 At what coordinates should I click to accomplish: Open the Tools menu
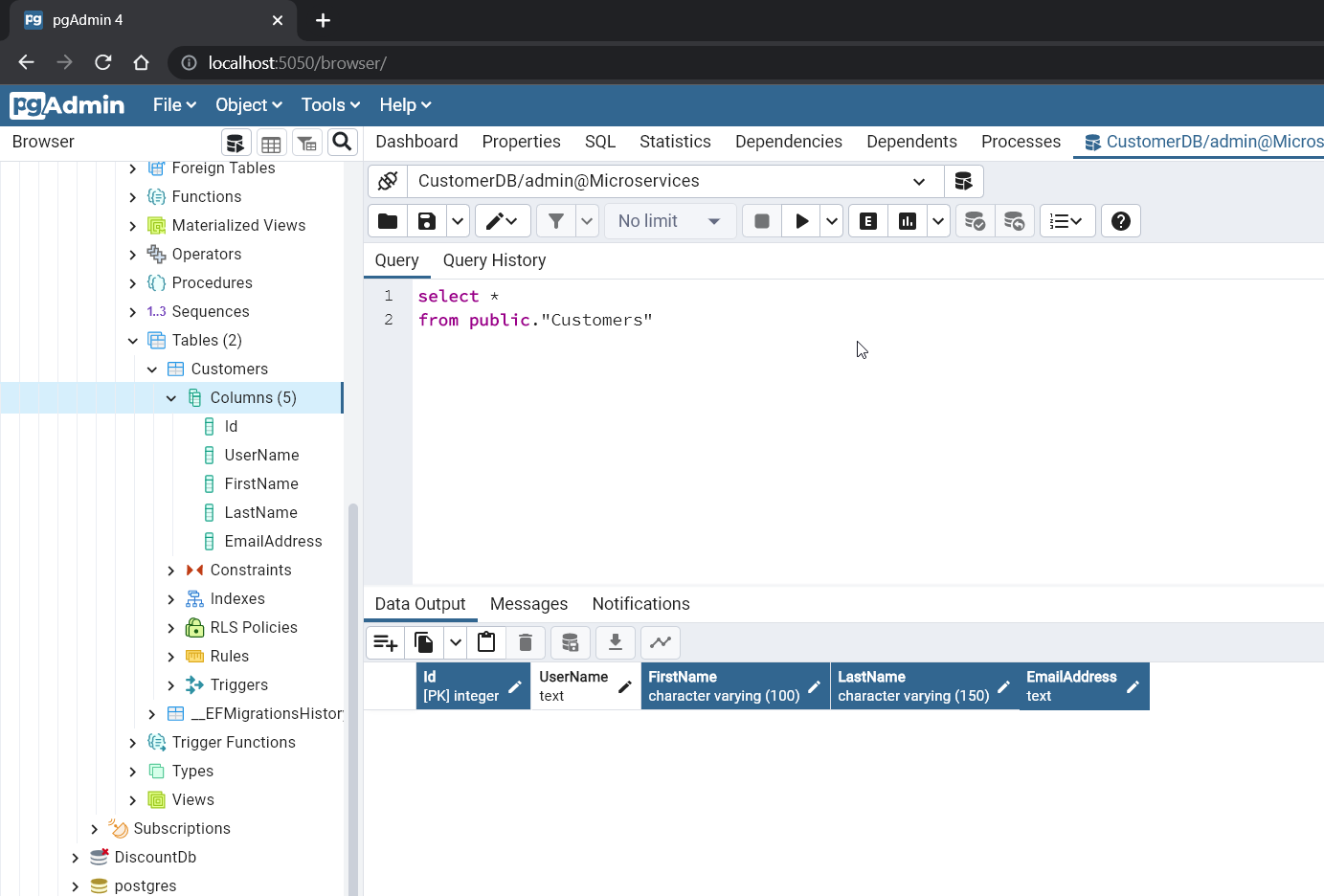pos(330,105)
